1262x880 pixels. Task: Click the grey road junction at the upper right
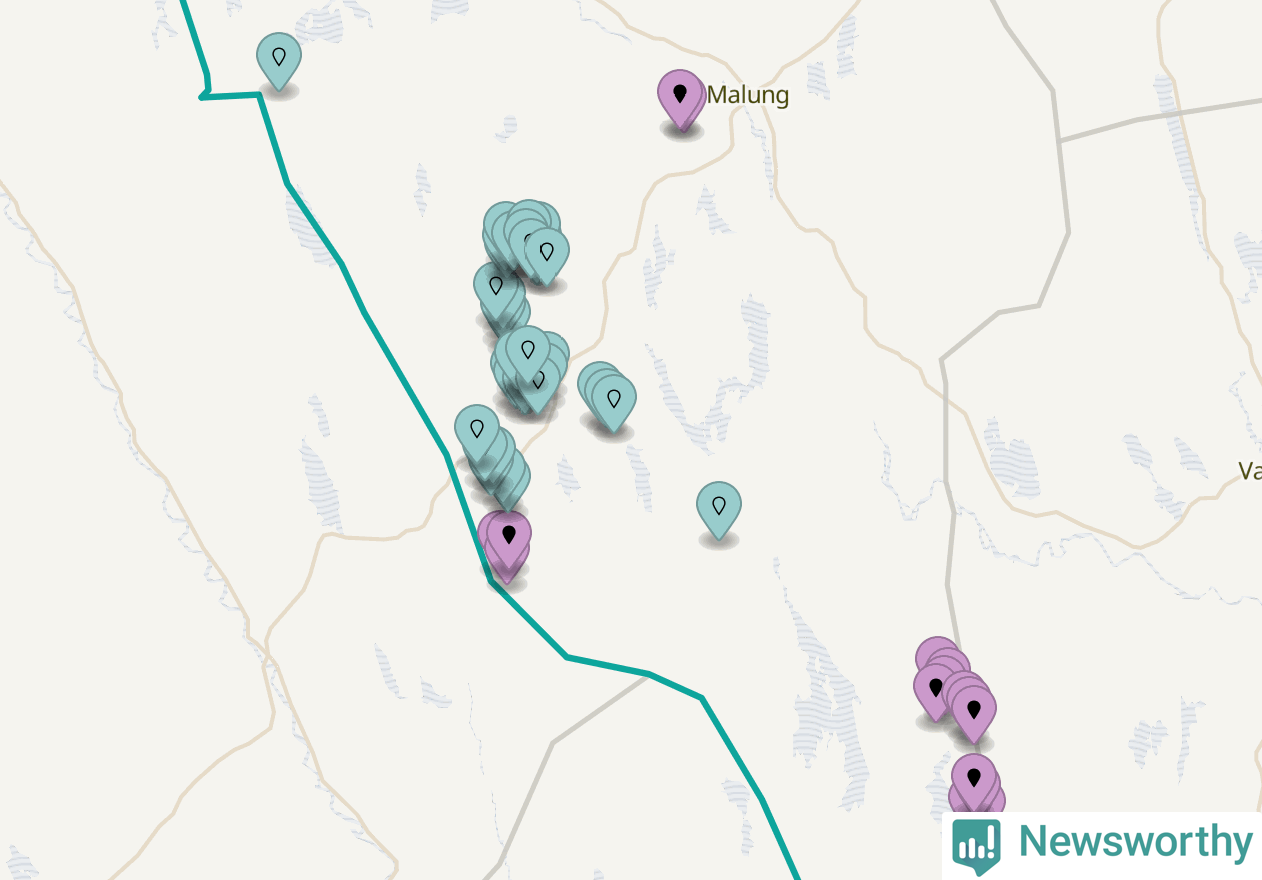coord(1060,139)
